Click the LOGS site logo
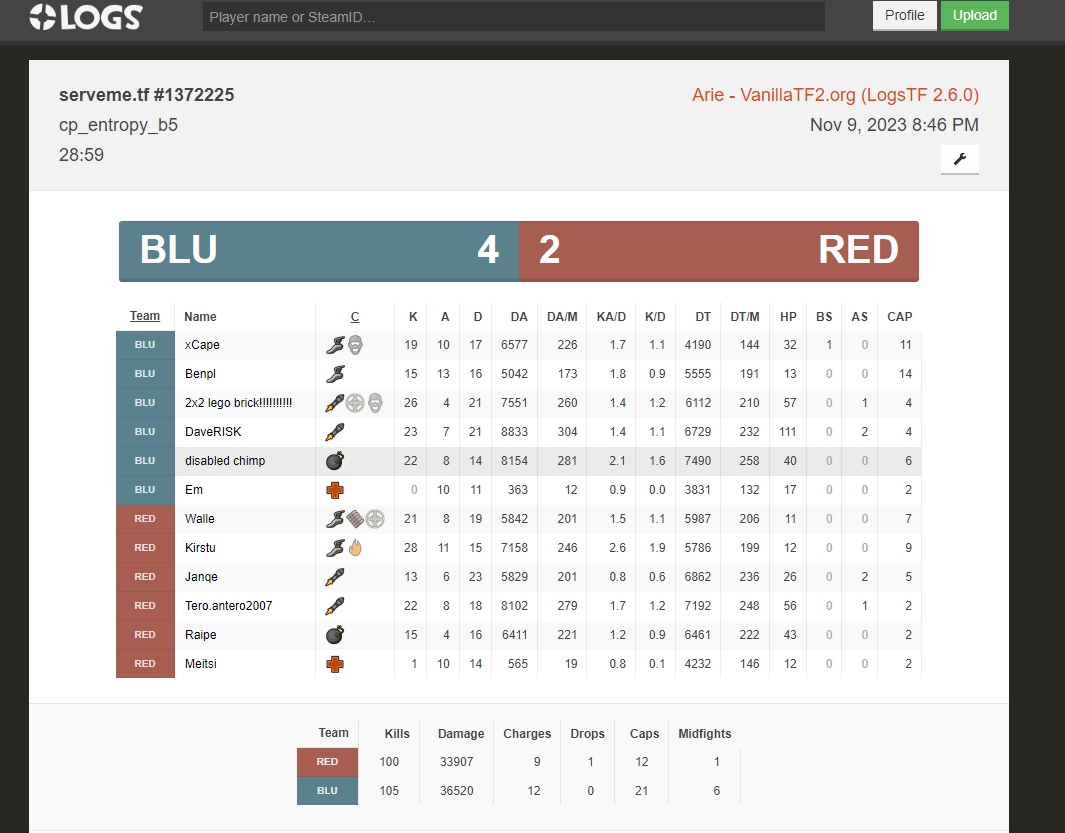 [86, 16]
